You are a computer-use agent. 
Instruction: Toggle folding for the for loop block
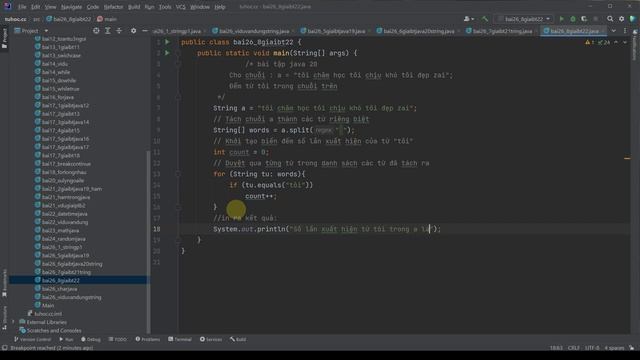click(178, 174)
